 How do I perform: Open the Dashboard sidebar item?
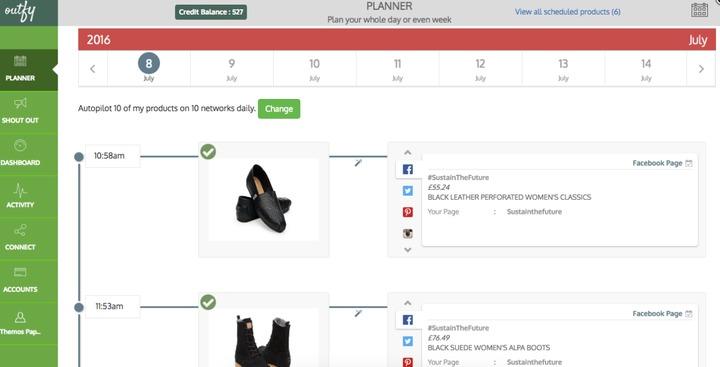click(20, 153)
